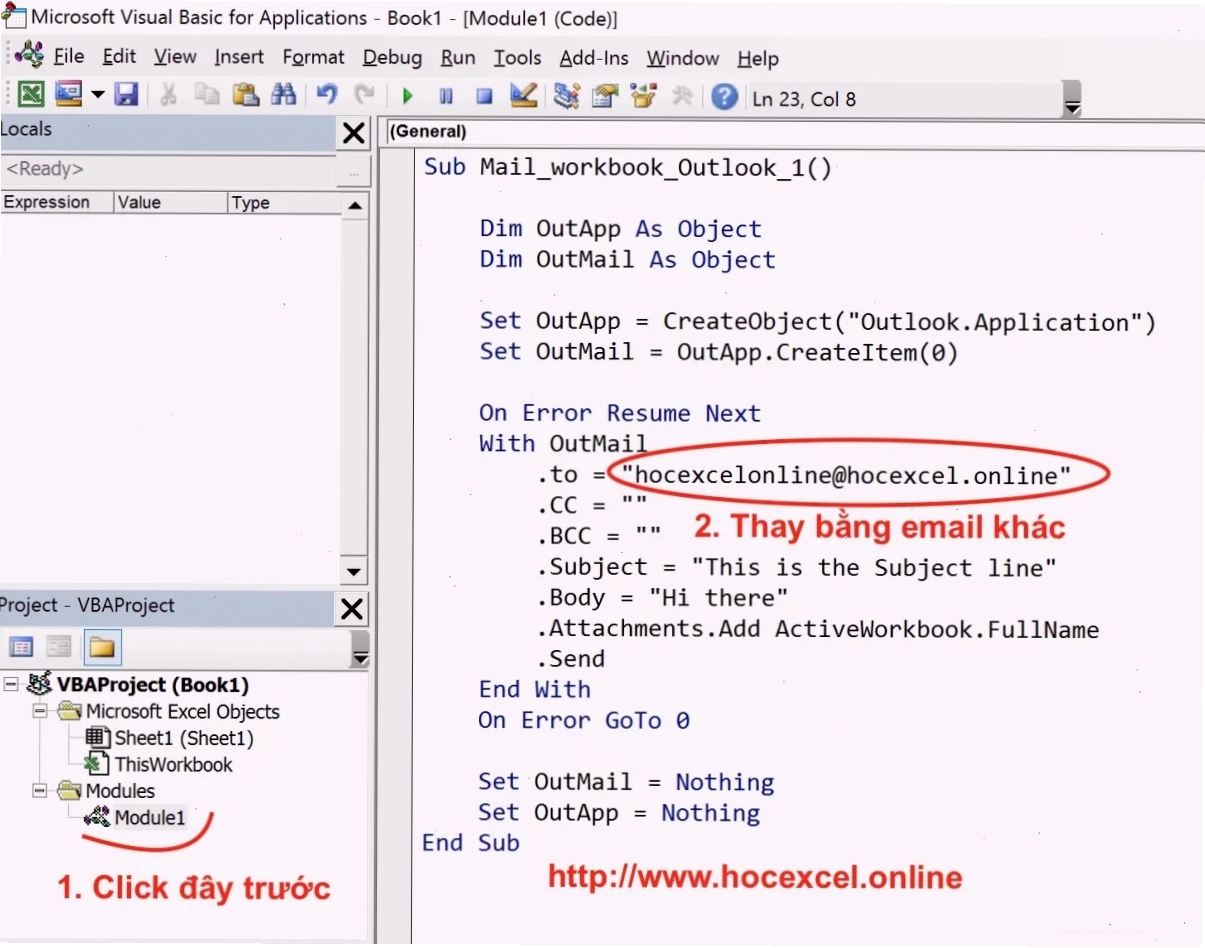This screenshot has height=948, width=1205.
Task: Click the Paste clipboard icon
Action: click(246, 95)
